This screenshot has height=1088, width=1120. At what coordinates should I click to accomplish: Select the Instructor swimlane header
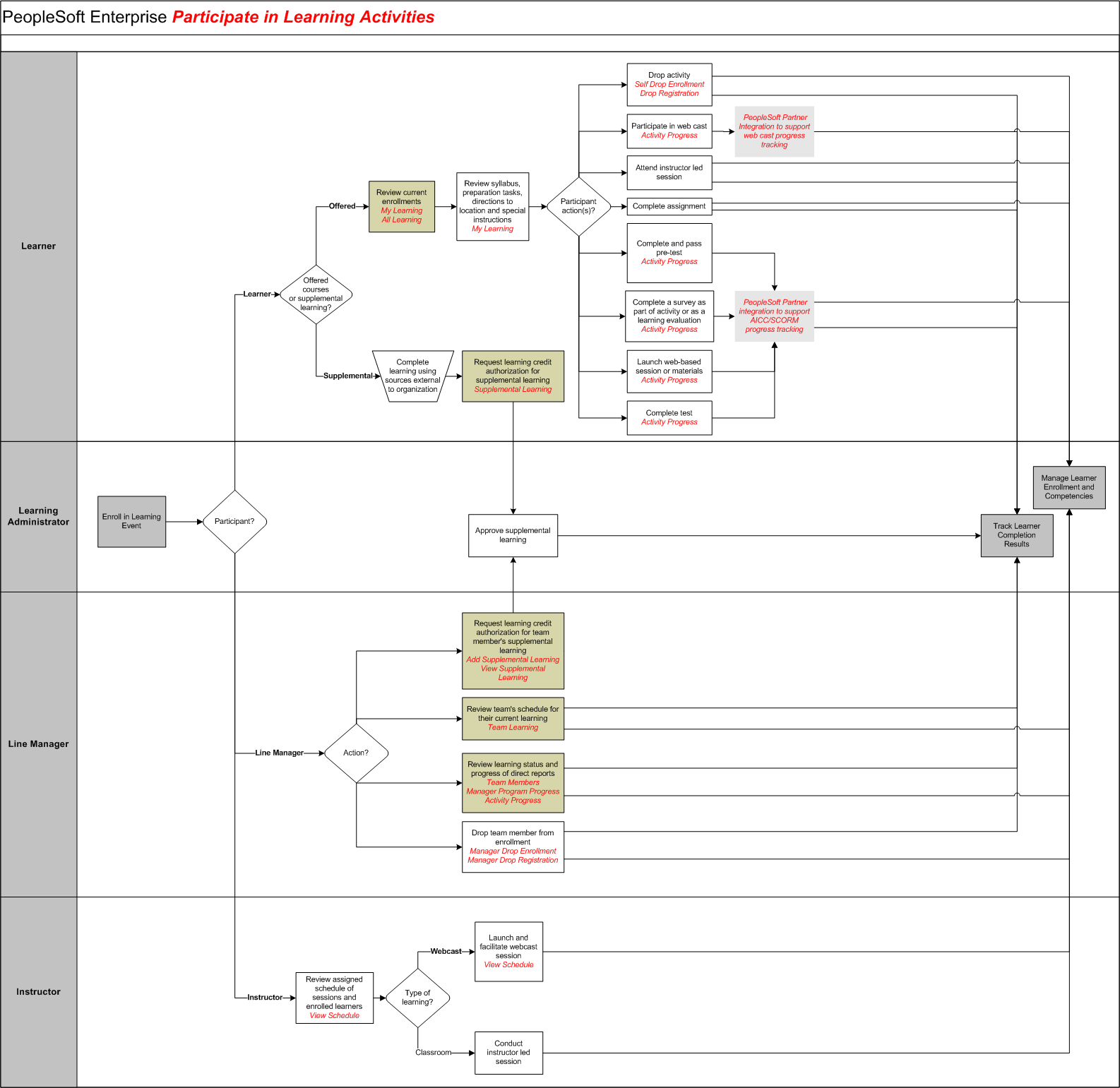(x=39, y=992)
